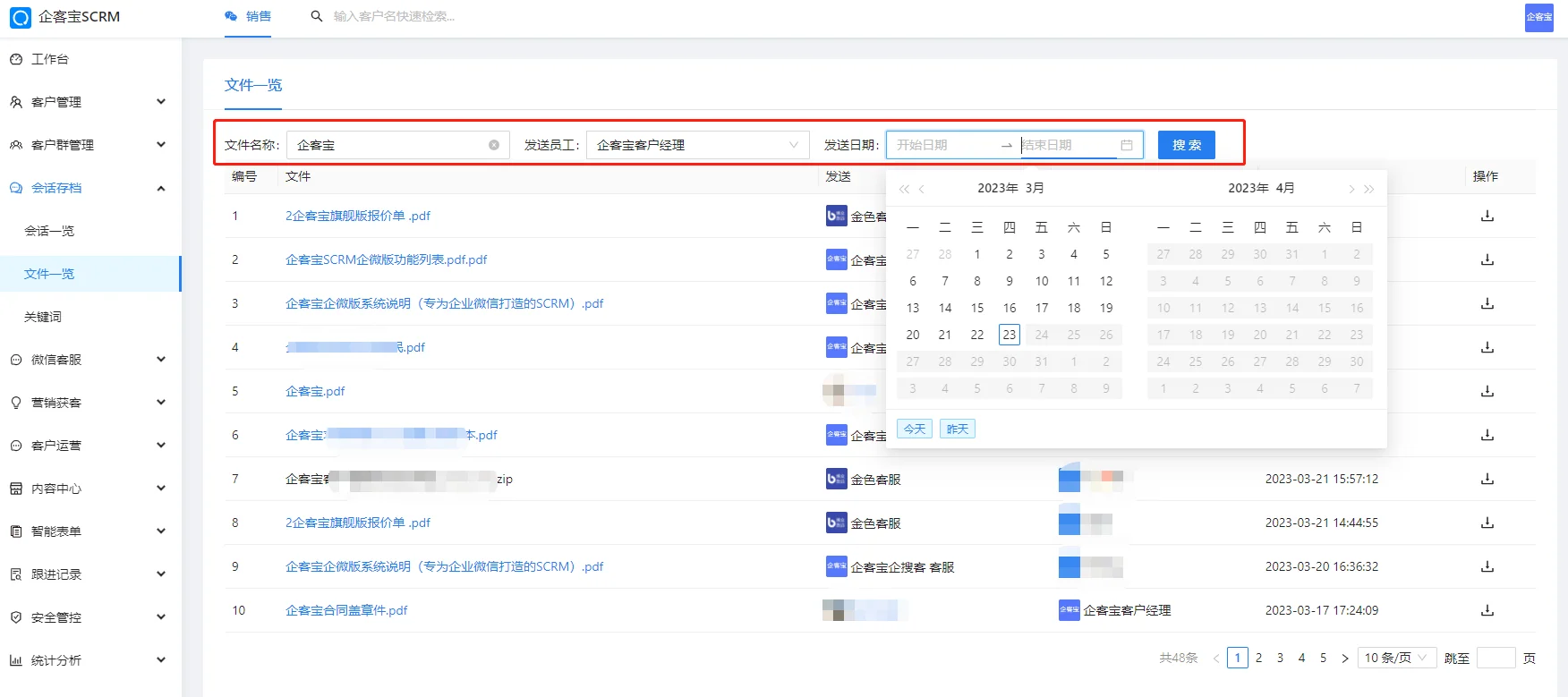The height and width of the screenshot is (697, 1568).
Task: Click the 企客宝SCRM logo icon
Action: [20, 17]
